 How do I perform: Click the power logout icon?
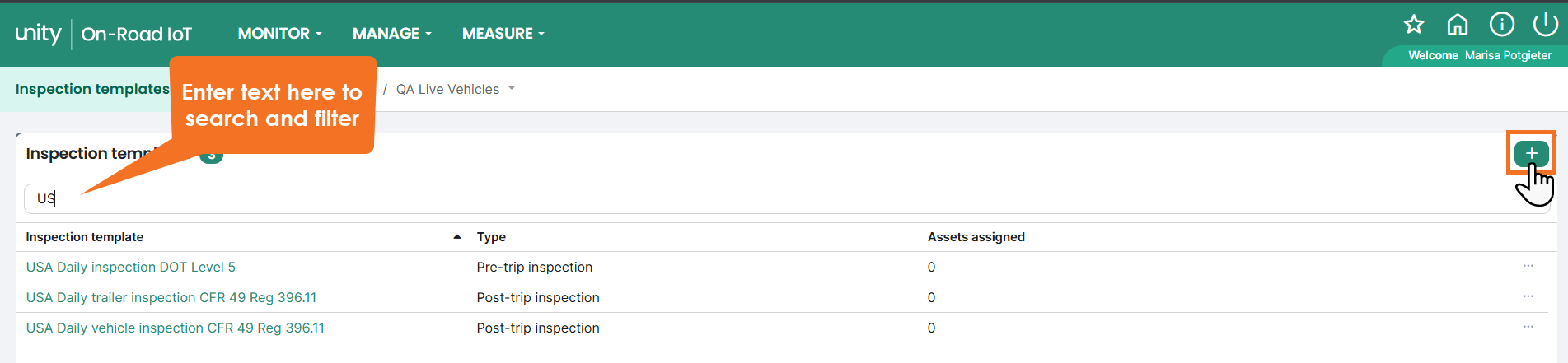(1545, 25)
